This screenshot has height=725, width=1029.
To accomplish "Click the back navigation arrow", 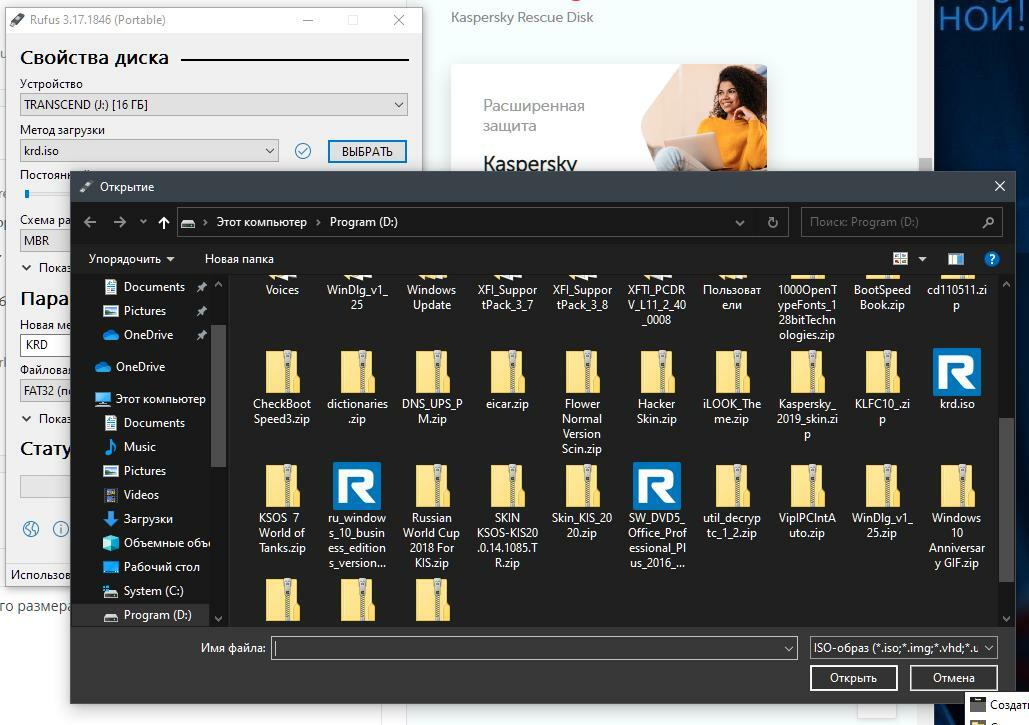I will coord(90,222).
